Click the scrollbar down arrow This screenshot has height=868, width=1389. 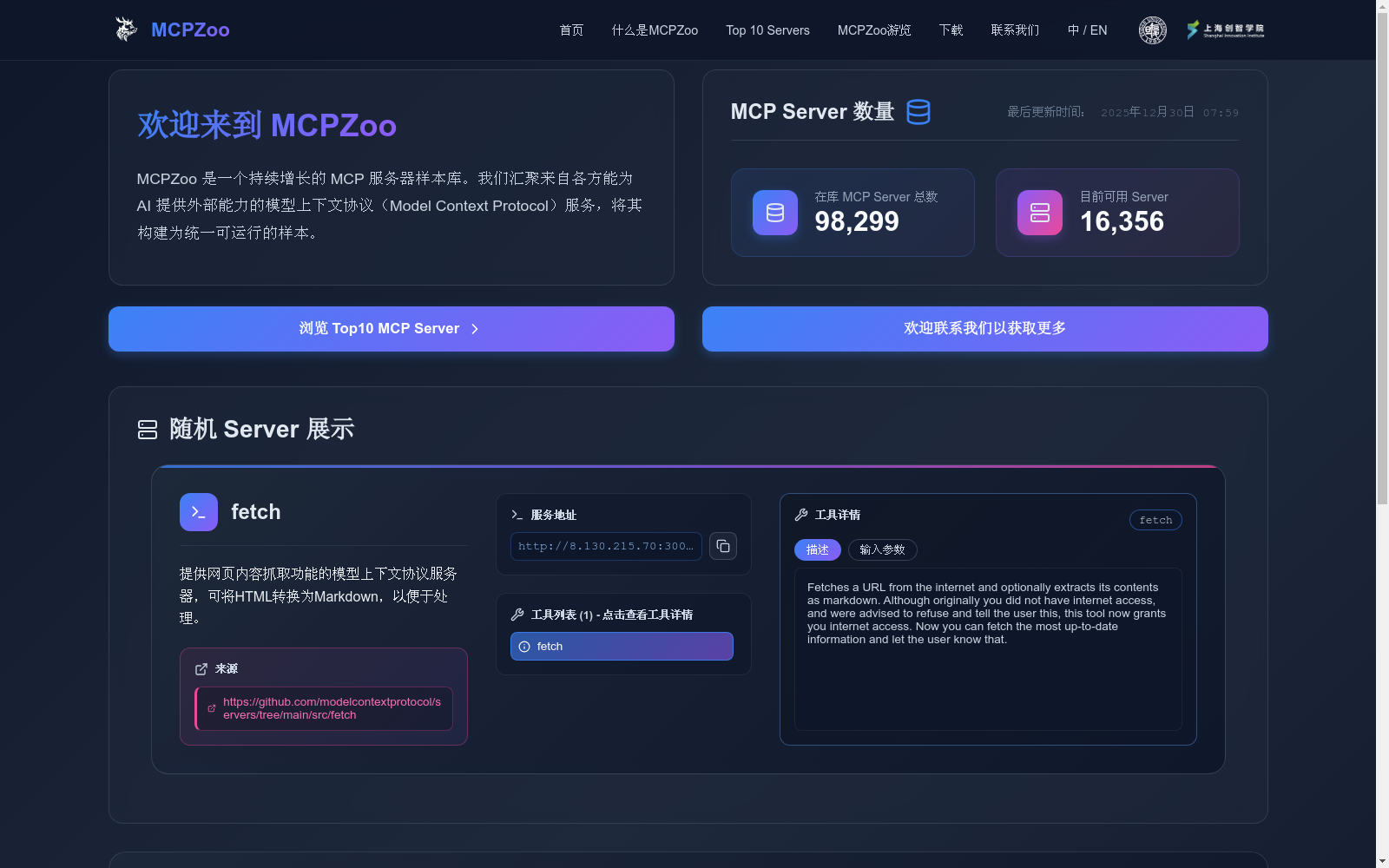(1382, 861)
